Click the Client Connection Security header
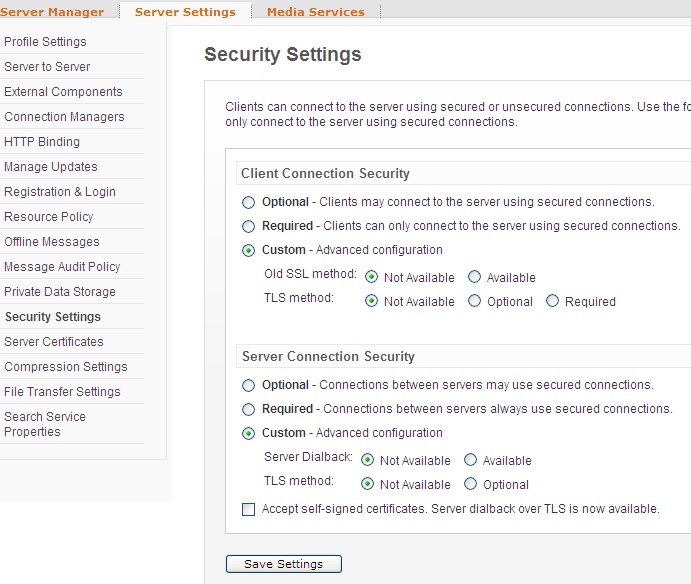 point(325,173)
